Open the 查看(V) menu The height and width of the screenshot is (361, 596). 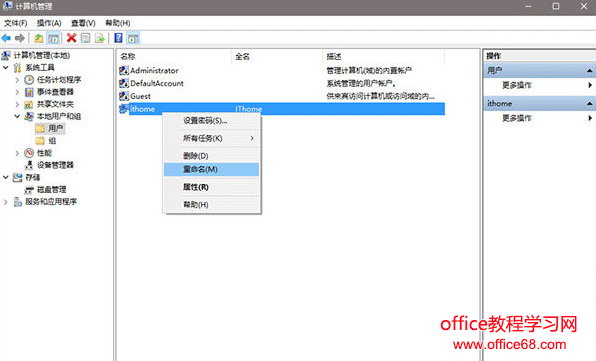pos(83,23)
